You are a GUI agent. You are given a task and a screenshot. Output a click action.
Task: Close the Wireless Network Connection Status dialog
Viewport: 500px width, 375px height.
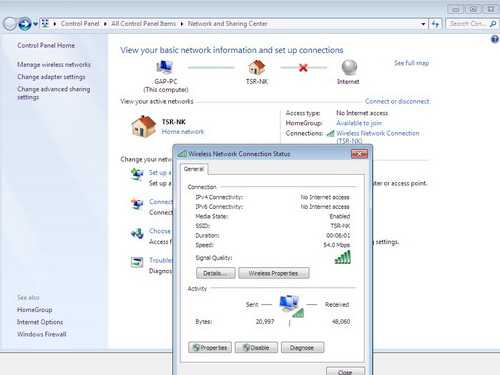pyautogui.click(x=359, y=154)
